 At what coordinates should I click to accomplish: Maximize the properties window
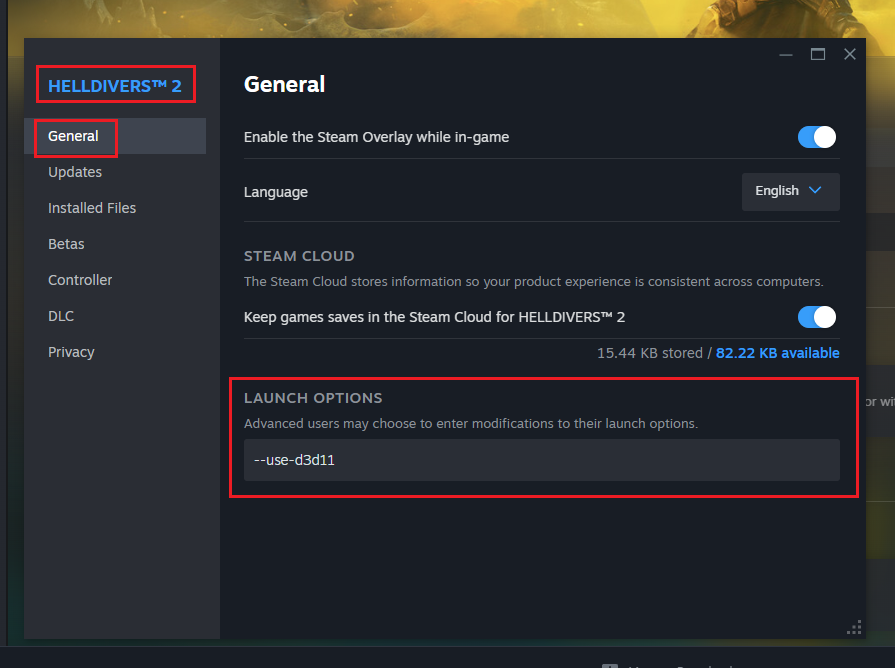[818, 54]
